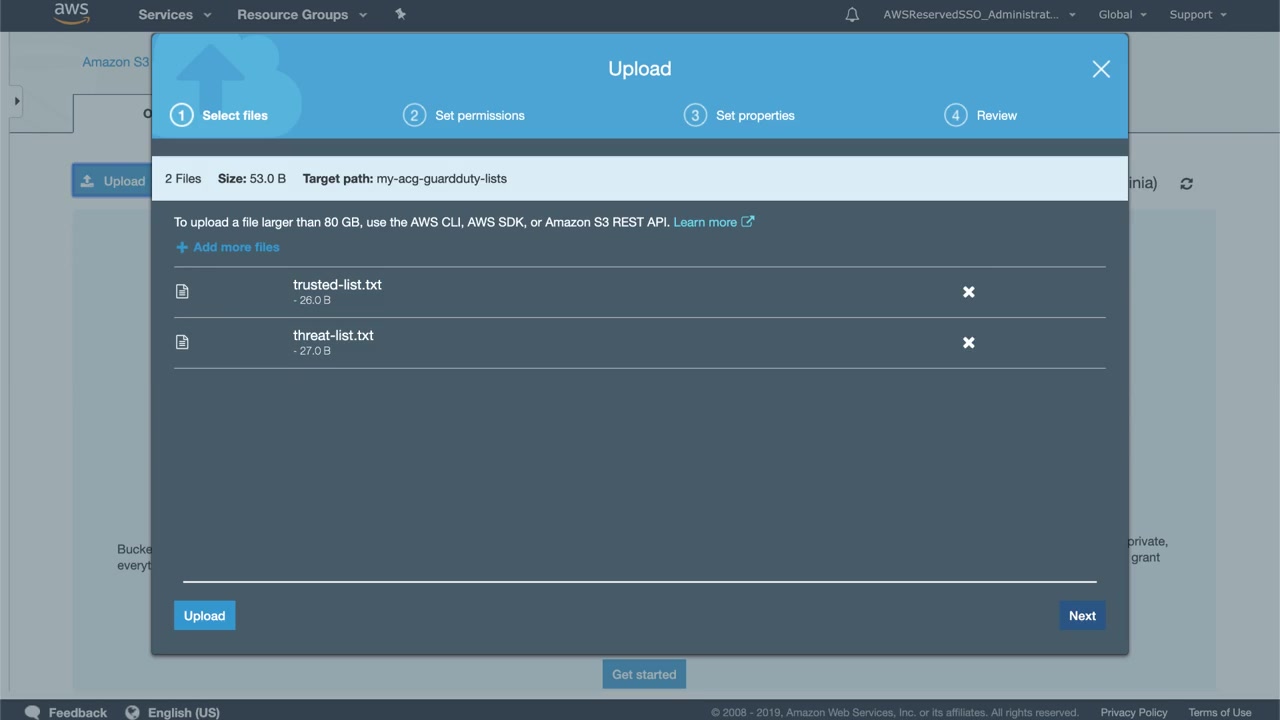Remove trusted-list.txt from the upload list
The width and height of the screenshot is (1280, 720).
968,292
